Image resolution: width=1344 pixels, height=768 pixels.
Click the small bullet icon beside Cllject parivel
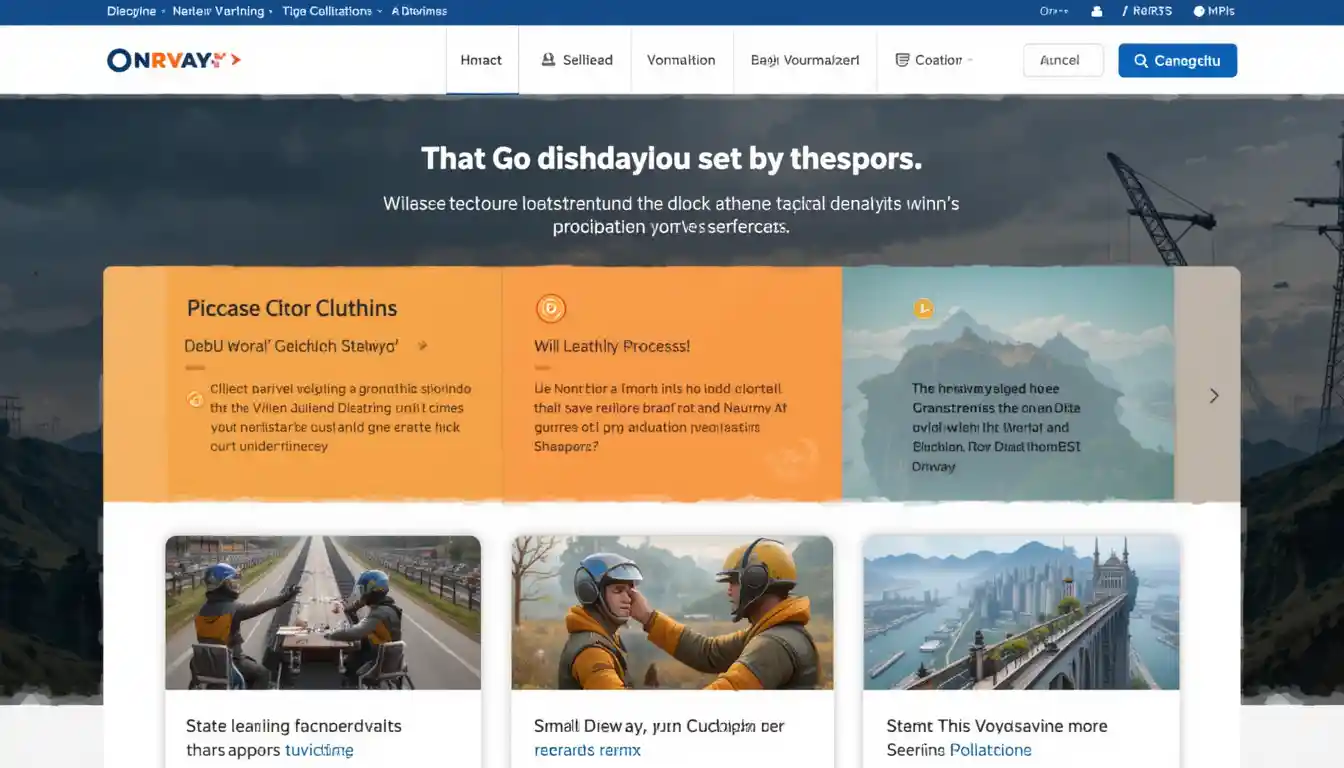point(195,400)
